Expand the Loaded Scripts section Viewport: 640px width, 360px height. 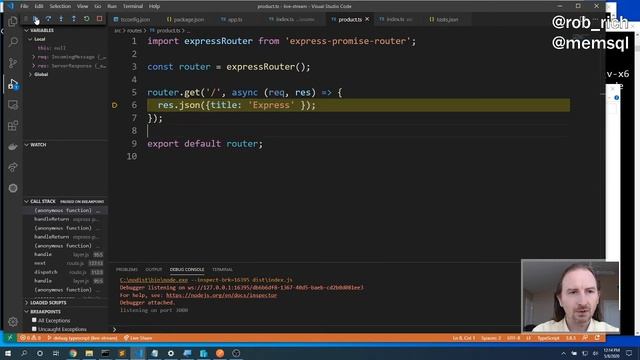click(x=27, y=302)
